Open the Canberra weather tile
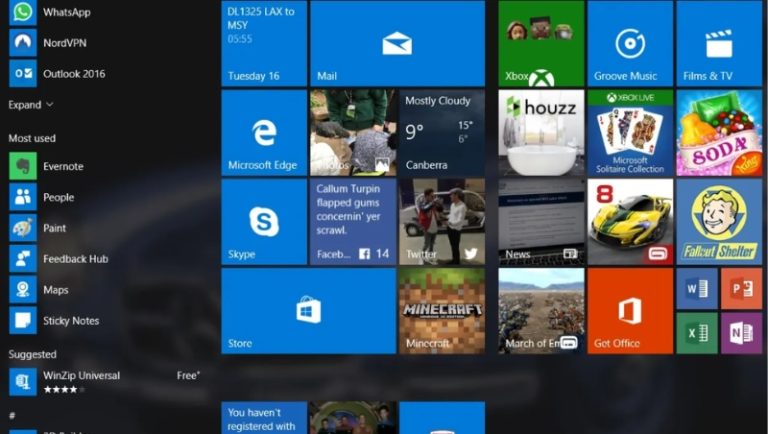The height and width of the screenshot is (434, 768). (x=442, y=133)
